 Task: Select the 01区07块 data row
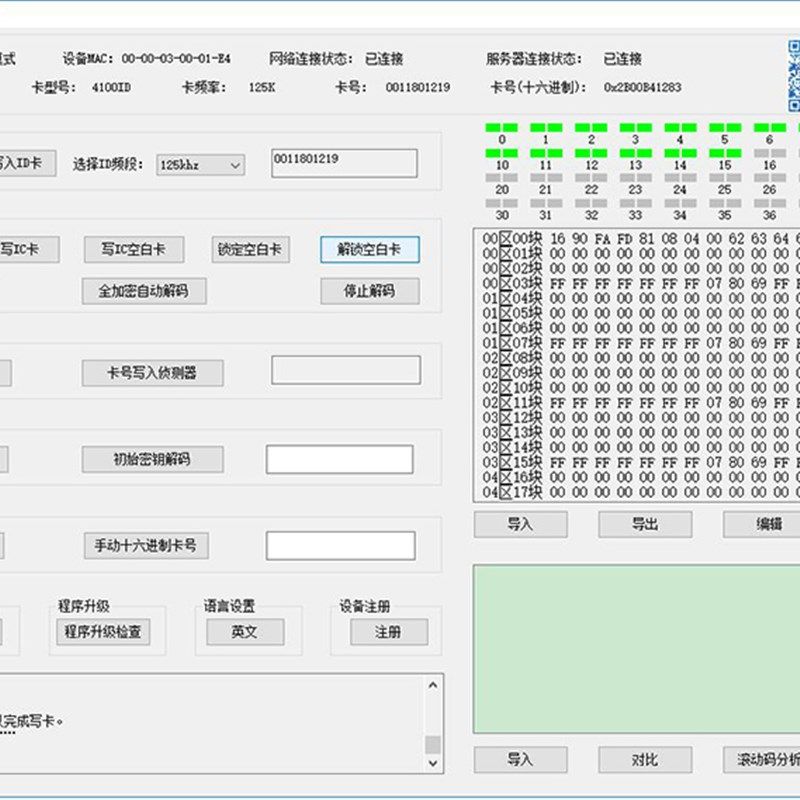[x=641, y=343]
